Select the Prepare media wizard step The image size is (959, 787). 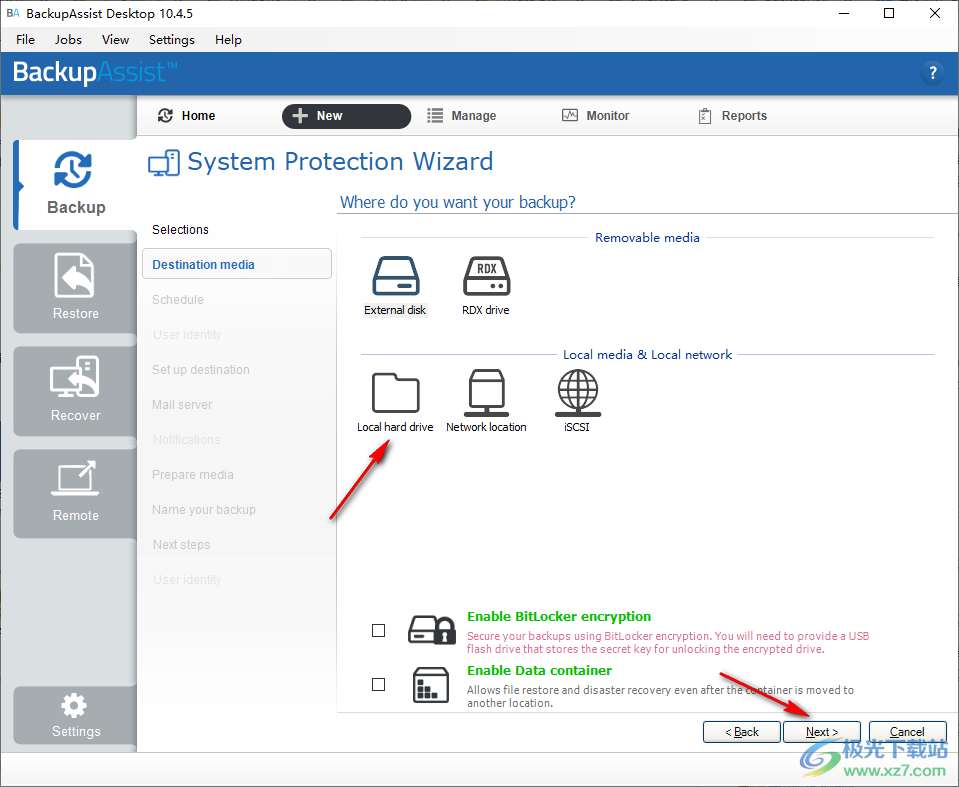193,475
